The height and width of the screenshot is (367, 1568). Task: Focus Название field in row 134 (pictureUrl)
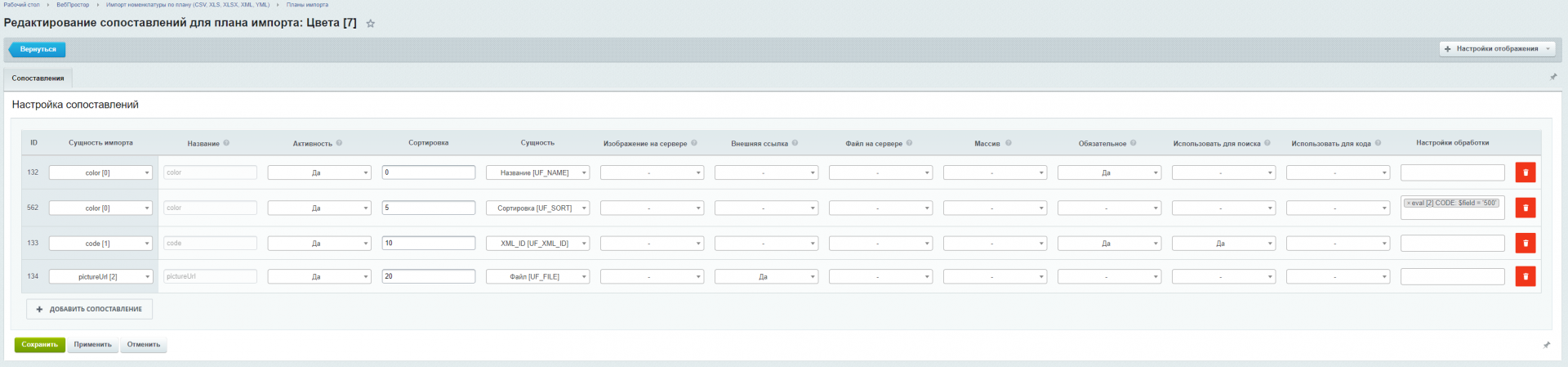[x=210, y=276]
